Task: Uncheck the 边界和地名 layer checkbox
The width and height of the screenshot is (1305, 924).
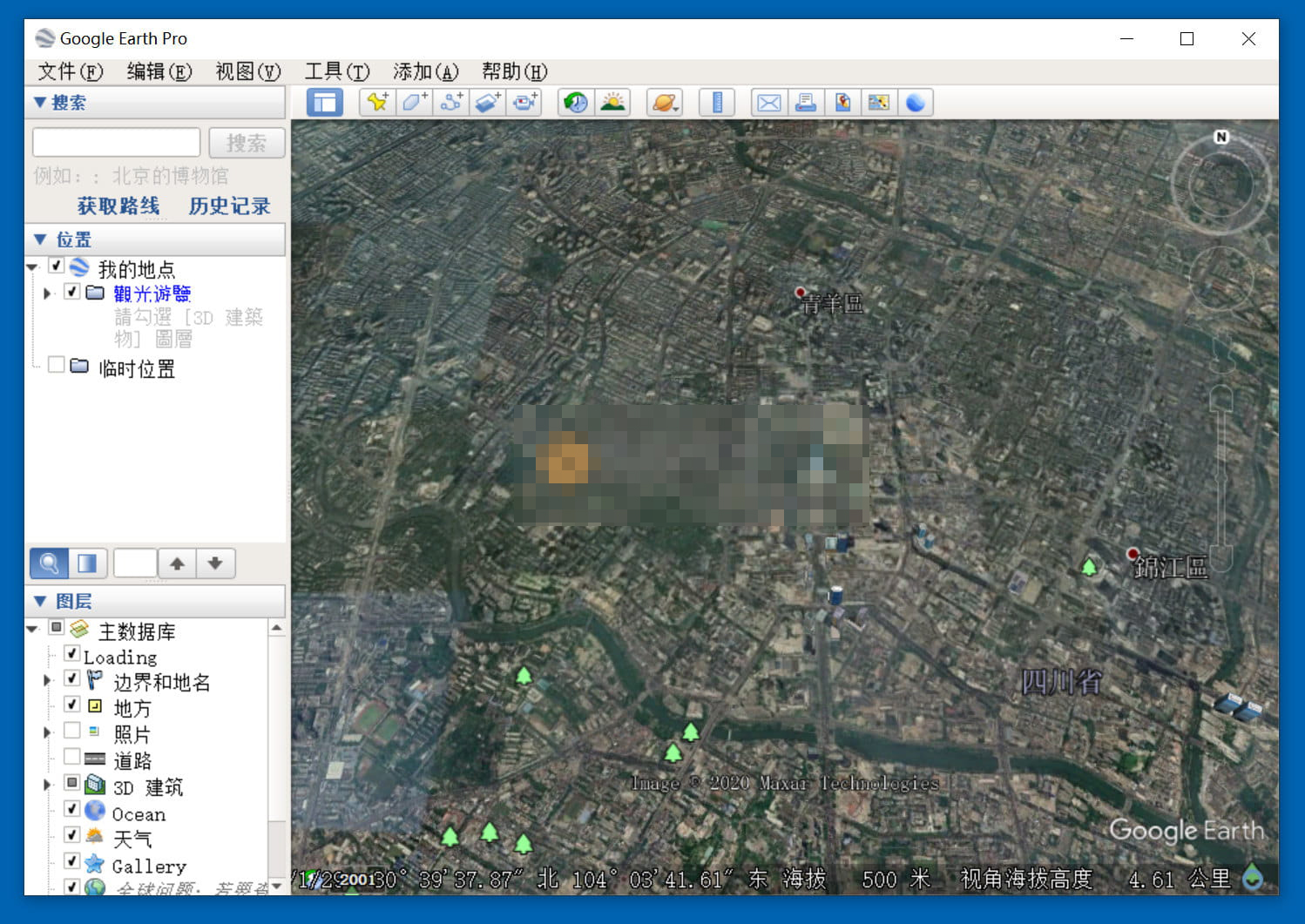Action: point(72,679)
